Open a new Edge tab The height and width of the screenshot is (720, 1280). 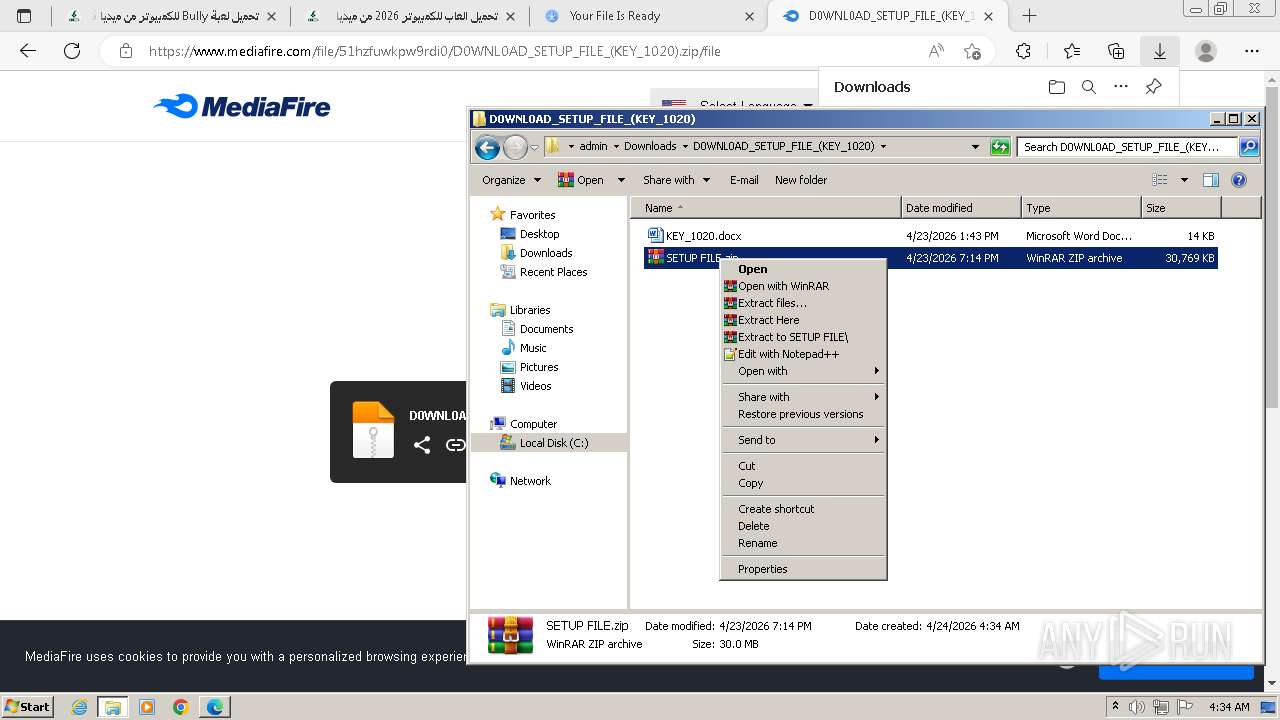tap(1029, 16)
